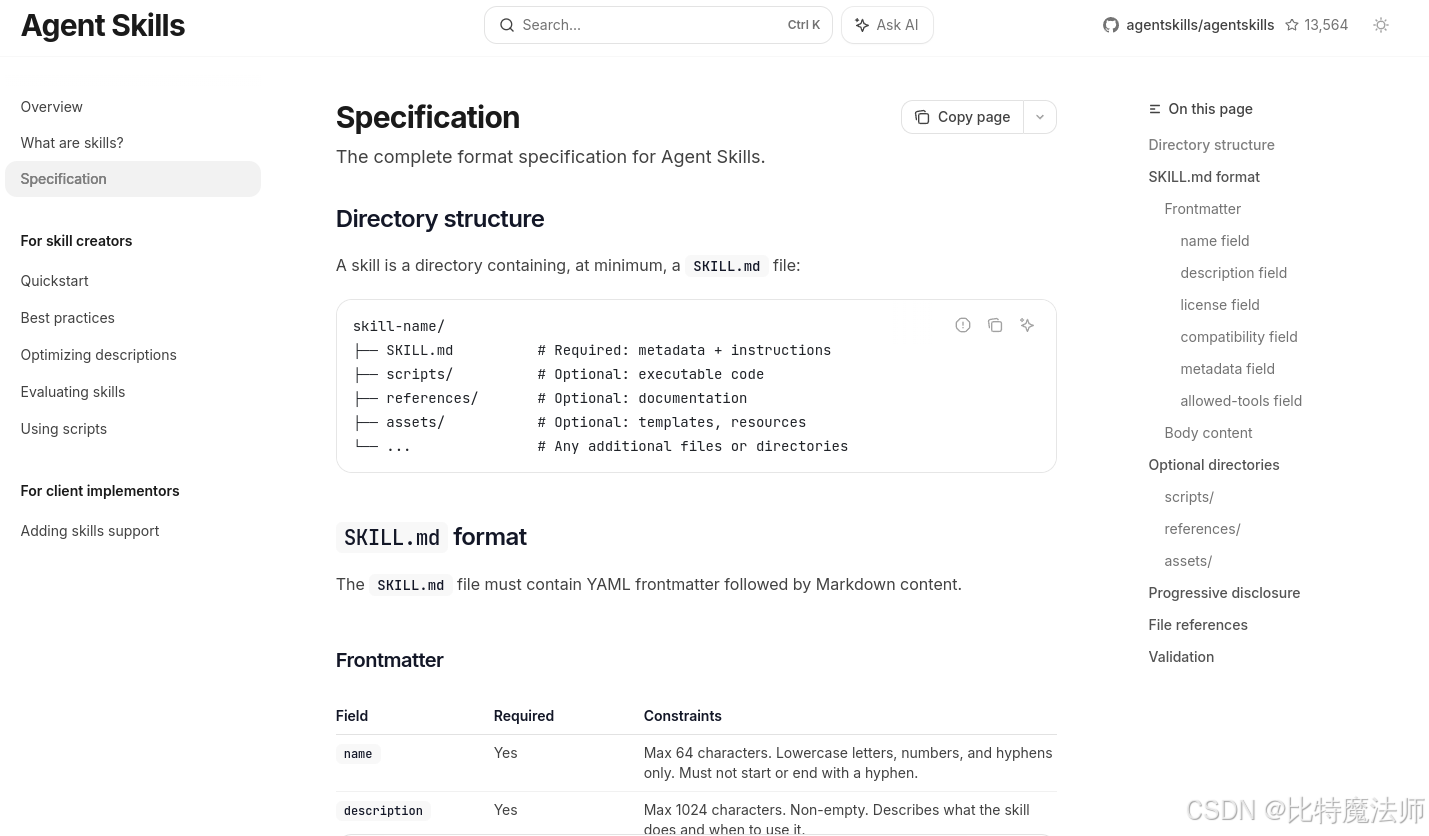The image size is (1429, 836).
Task: Expand the Copy page dropdown chevron
Action: pyautogui.click(x=1040, y=117)
